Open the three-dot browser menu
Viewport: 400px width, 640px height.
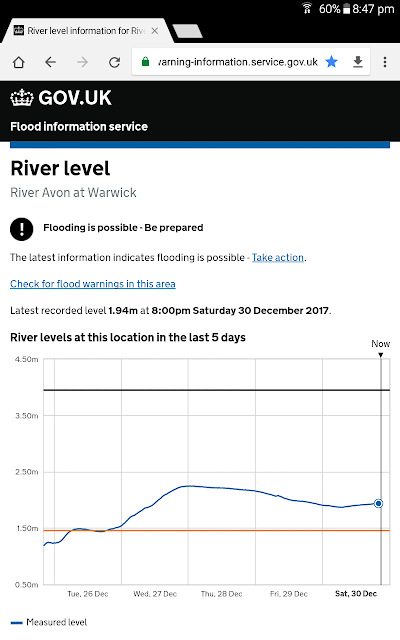[385, 62]
